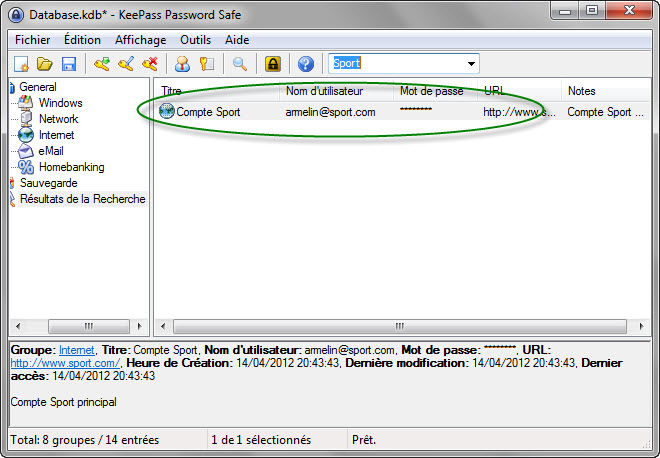Open search with the magnifying glass icon

(240, 64)
